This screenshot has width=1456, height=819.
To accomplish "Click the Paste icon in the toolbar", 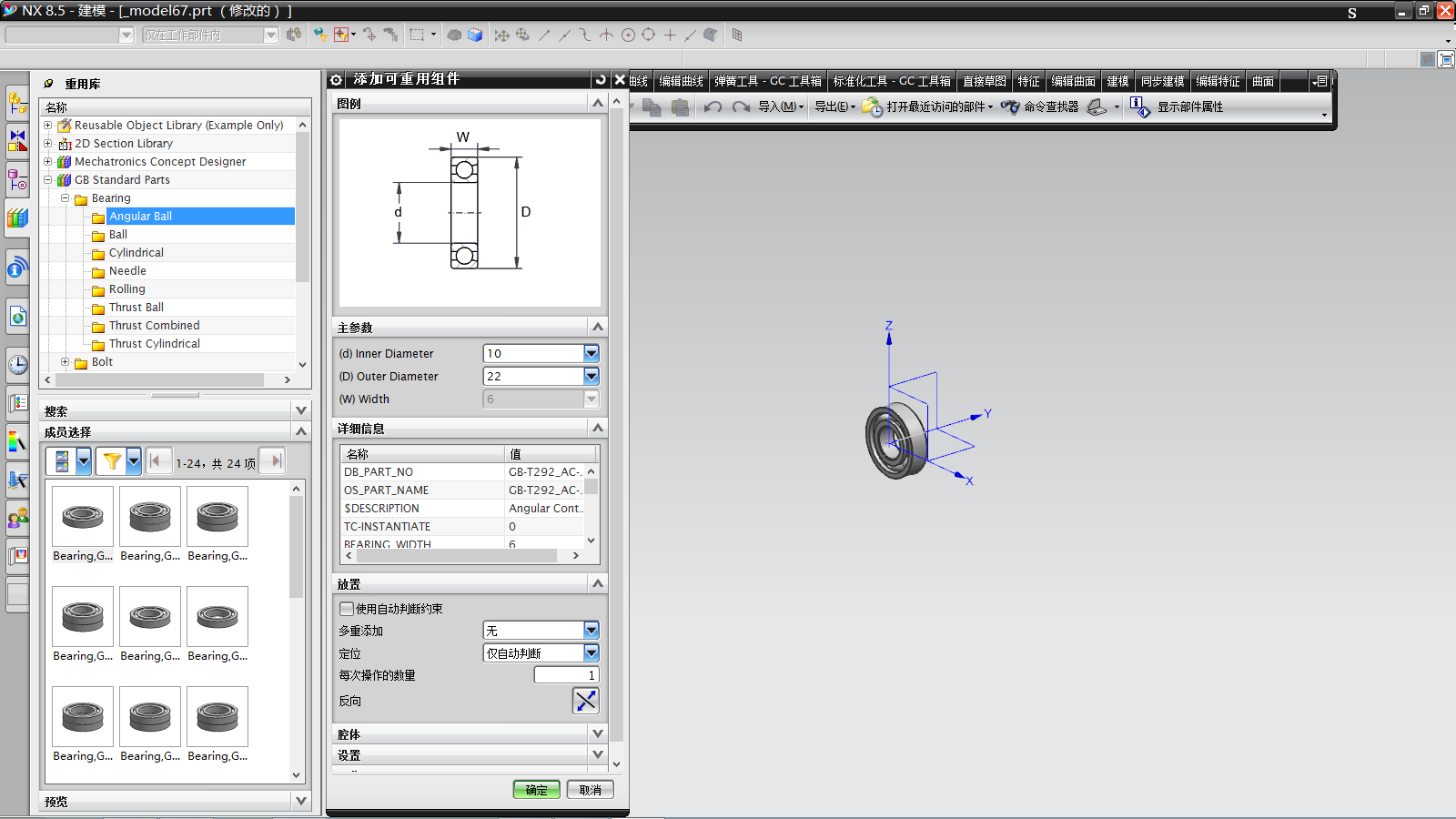I will point(679,106).
